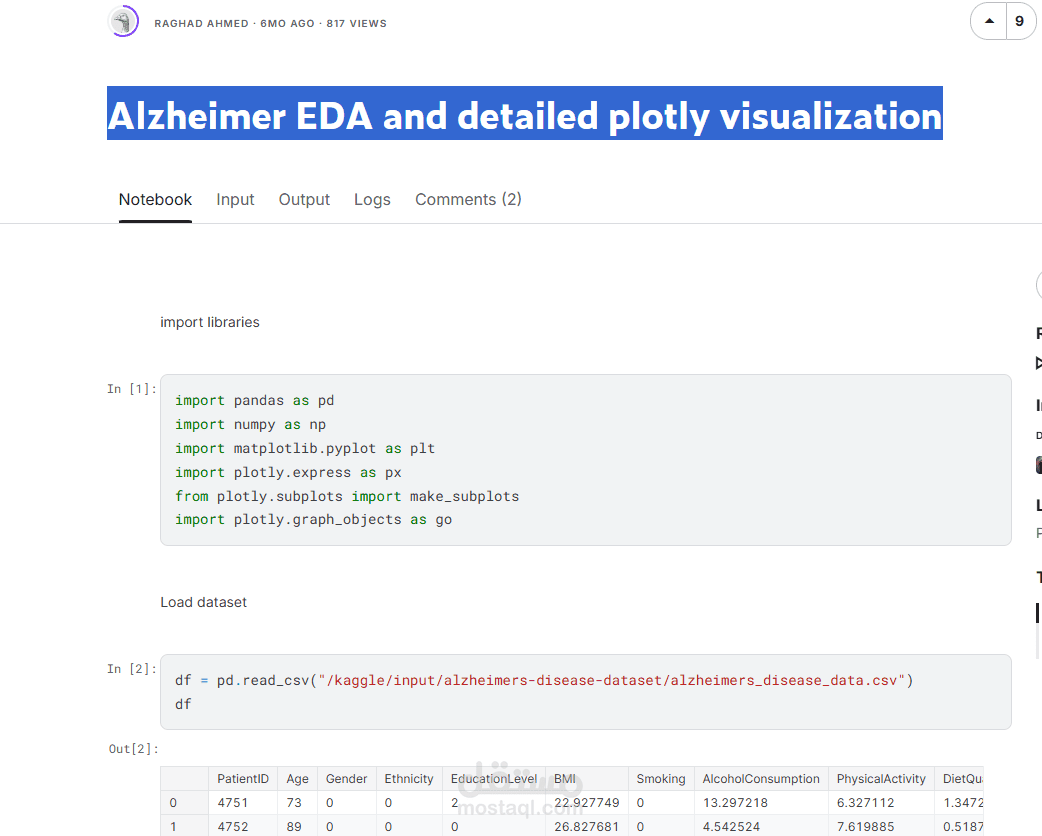Click the notebook title heading
Viewport: 1042px width, 836px height.
pos(524,116)
